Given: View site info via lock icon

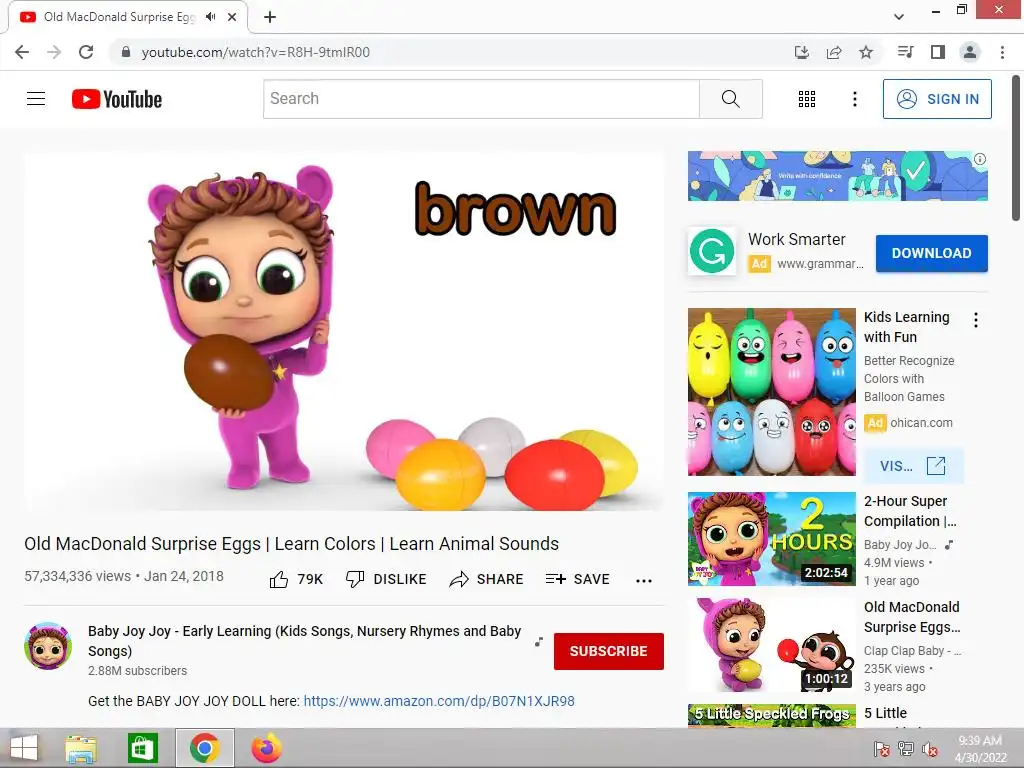Looking at the screenshot, I should coord(126,52).
